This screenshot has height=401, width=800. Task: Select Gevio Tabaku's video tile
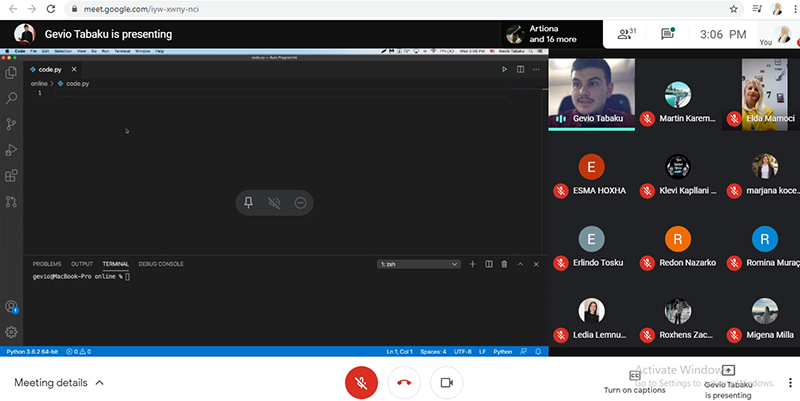(x=592, y=94)
